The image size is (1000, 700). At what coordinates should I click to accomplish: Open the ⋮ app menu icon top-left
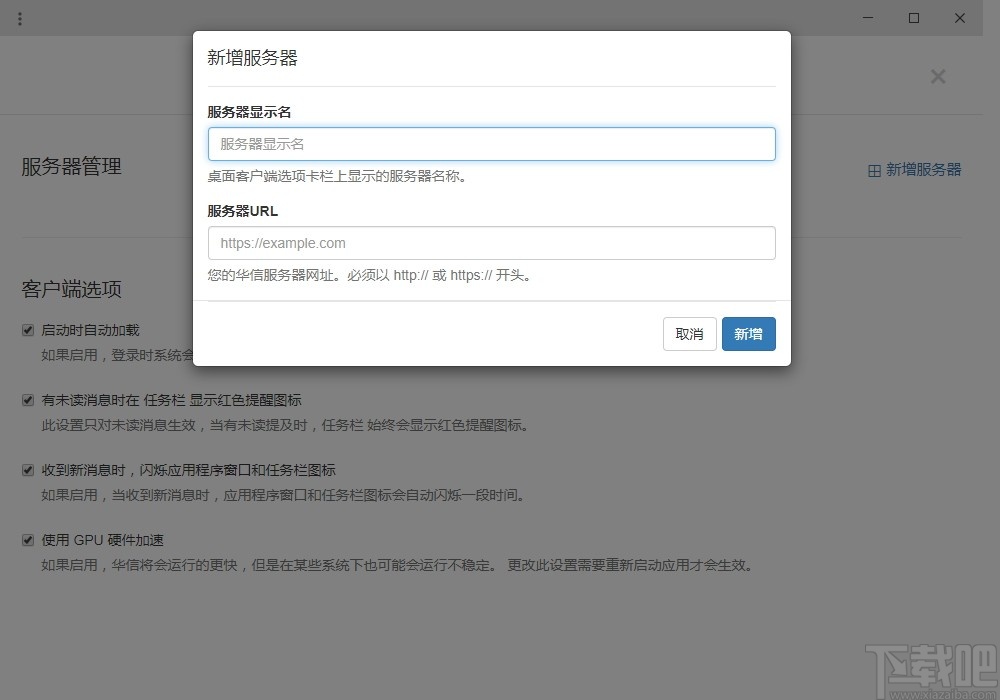[x=20, y=18]
